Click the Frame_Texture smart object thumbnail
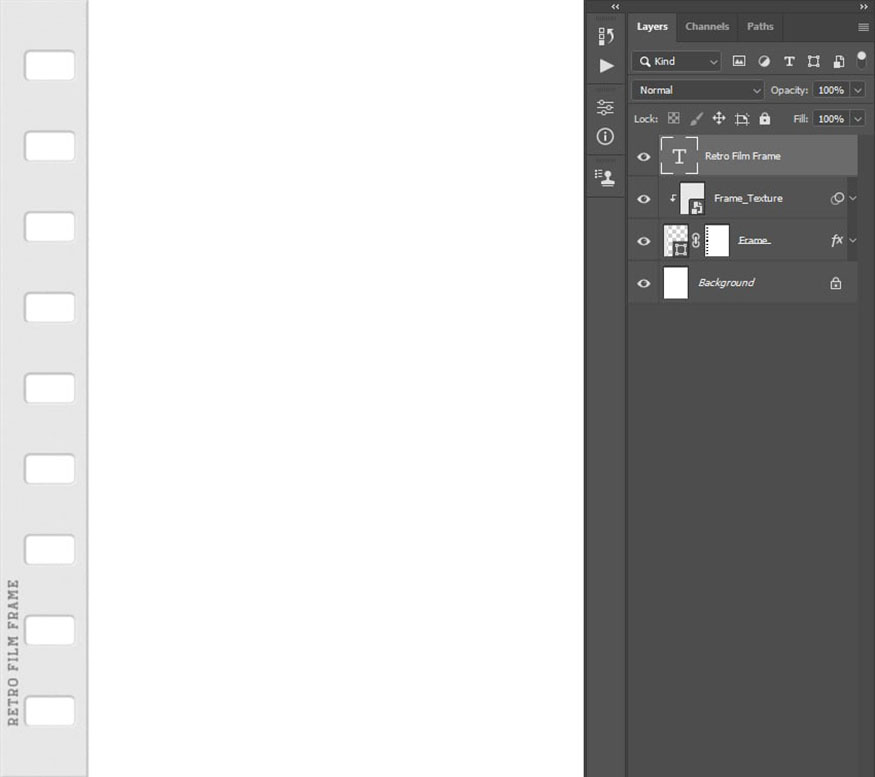 692,198
